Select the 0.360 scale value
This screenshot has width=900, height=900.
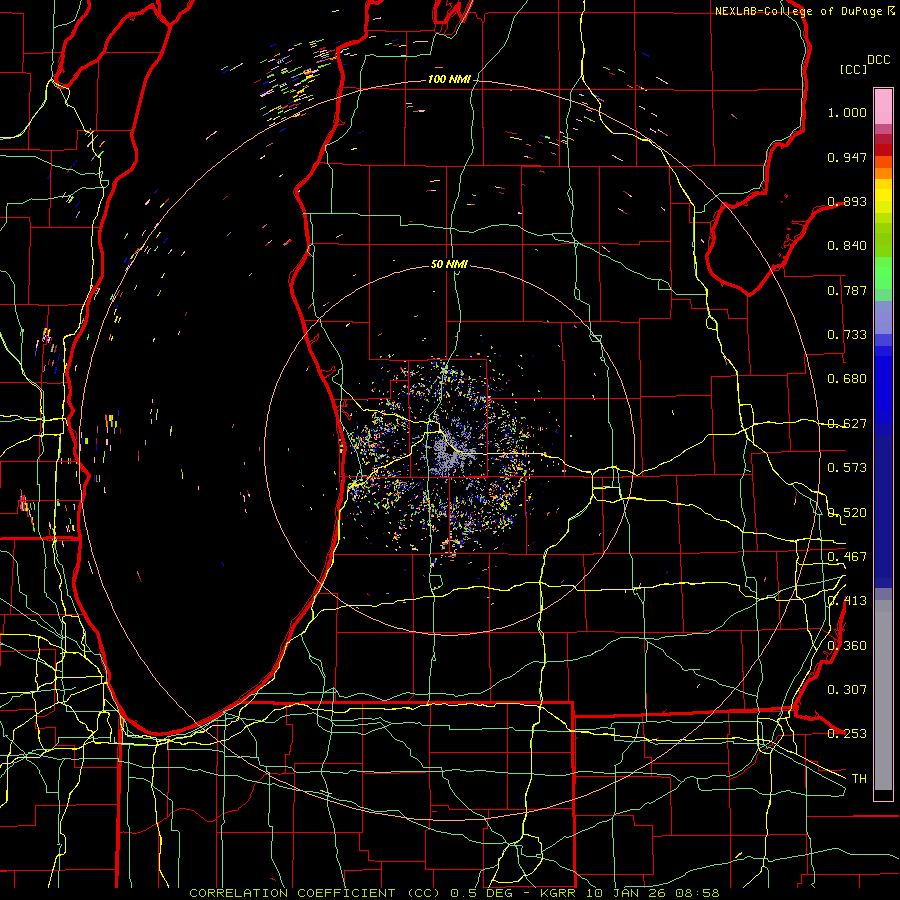[x=847, y=646]
